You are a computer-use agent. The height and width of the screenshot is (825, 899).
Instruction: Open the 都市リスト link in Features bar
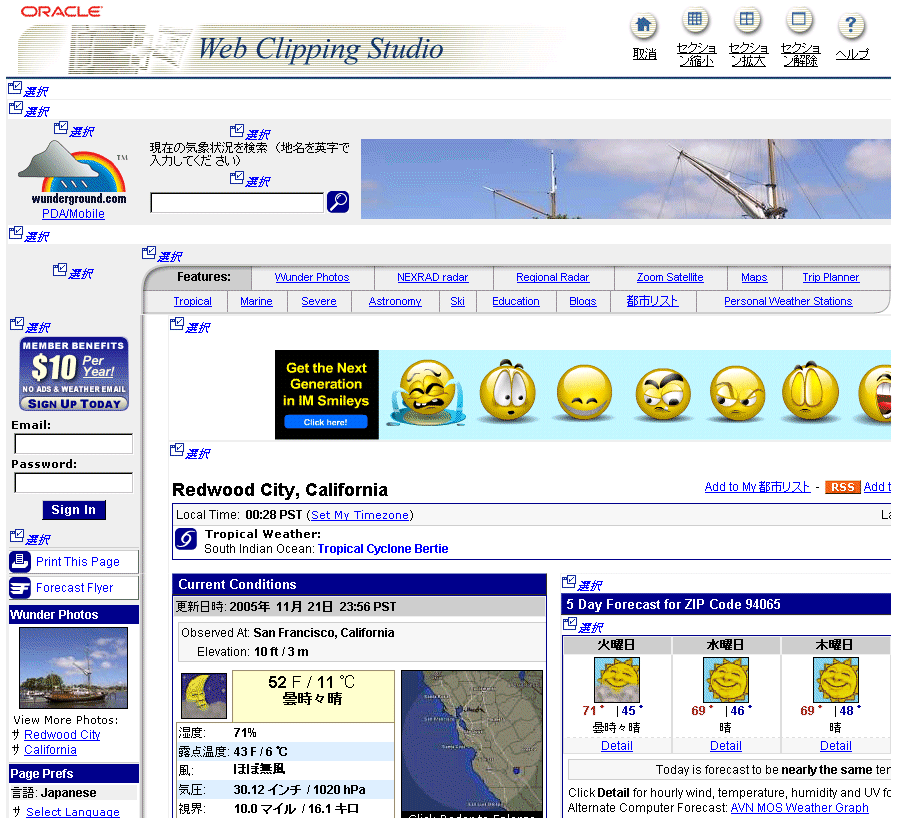(x=652, y=301)
